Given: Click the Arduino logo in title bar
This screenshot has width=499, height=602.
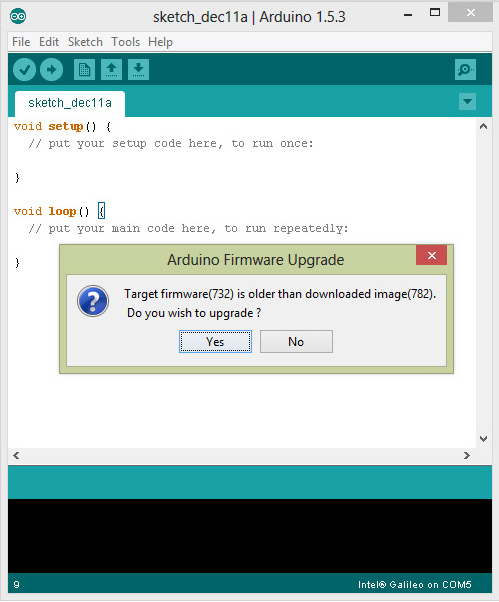Looking at the screenshot, I should tap(18, 16).
